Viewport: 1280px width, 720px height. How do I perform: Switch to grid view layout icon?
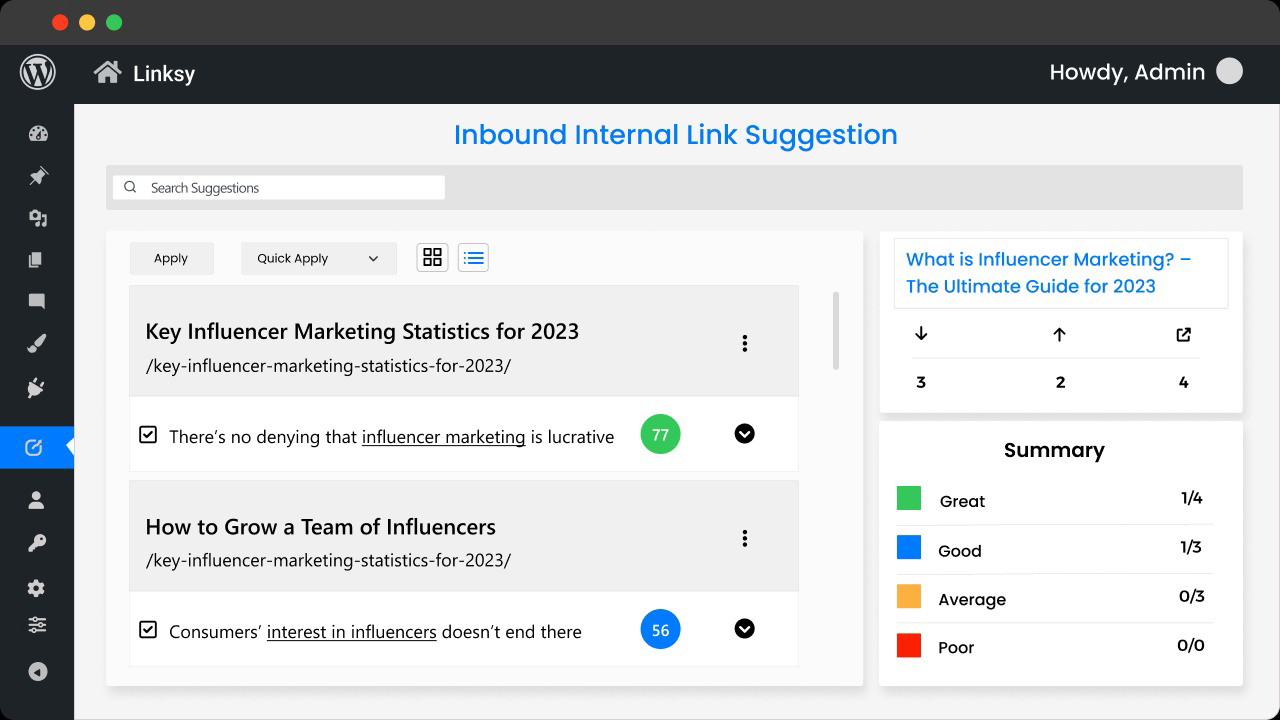(432, 258)
